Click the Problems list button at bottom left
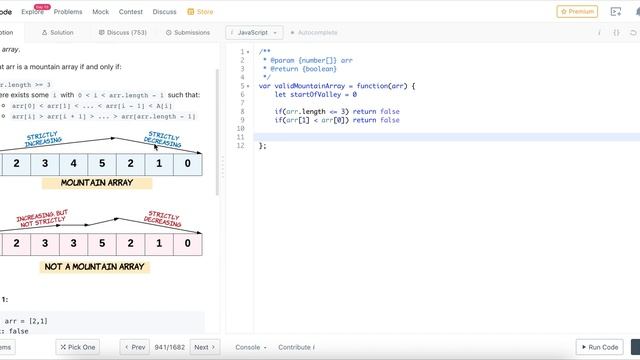Screen dimensions: 640x360 pos(7,347)
